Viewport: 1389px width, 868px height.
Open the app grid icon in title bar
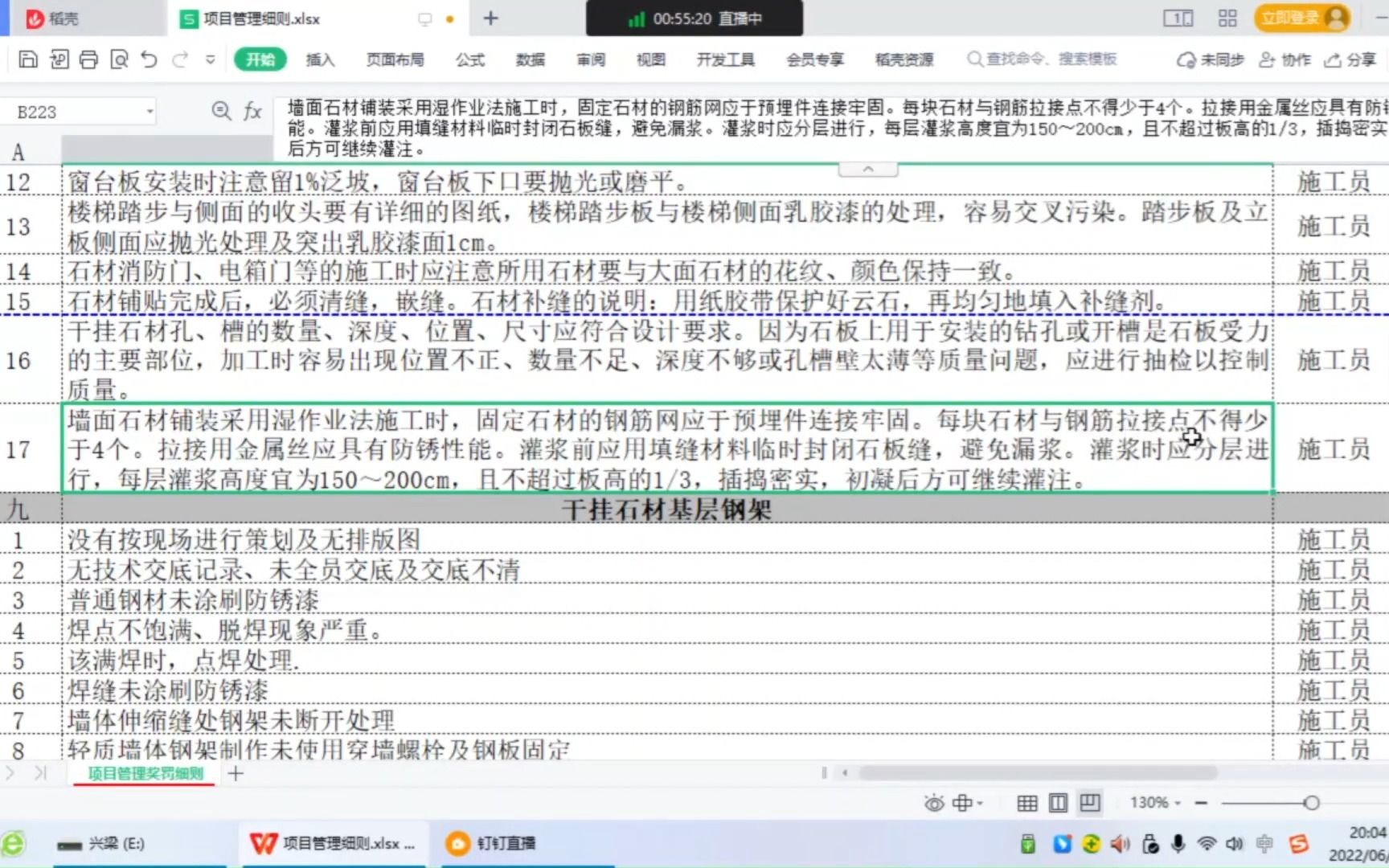[x=1227, y=18]
